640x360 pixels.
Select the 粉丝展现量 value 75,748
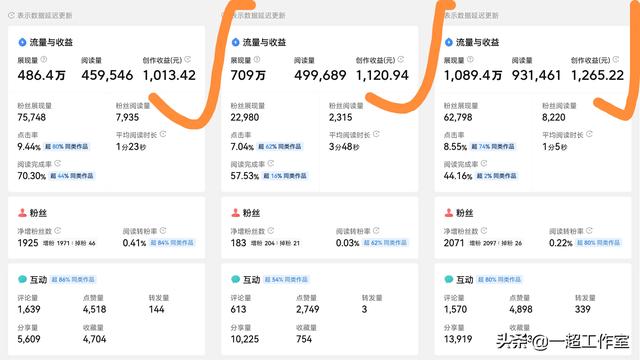point(31,118)
